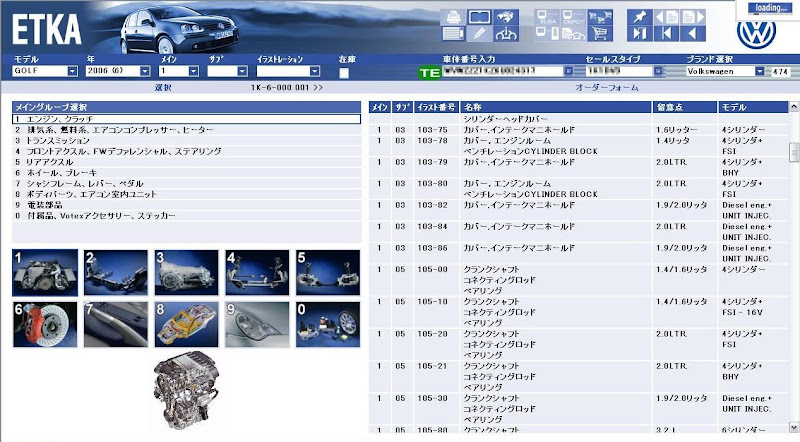Click the 名称 column header
800x442 pixels.
(x=556, y=107)
